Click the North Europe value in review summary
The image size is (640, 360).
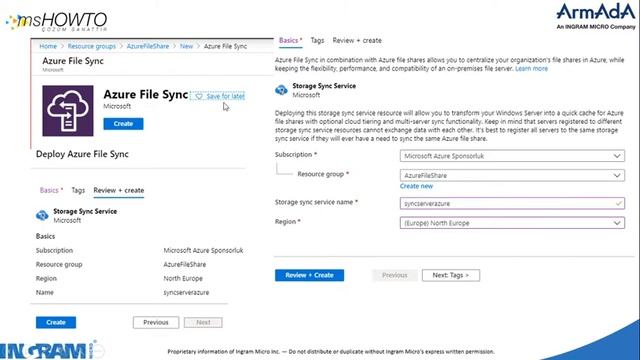click(x=183, y=278)
